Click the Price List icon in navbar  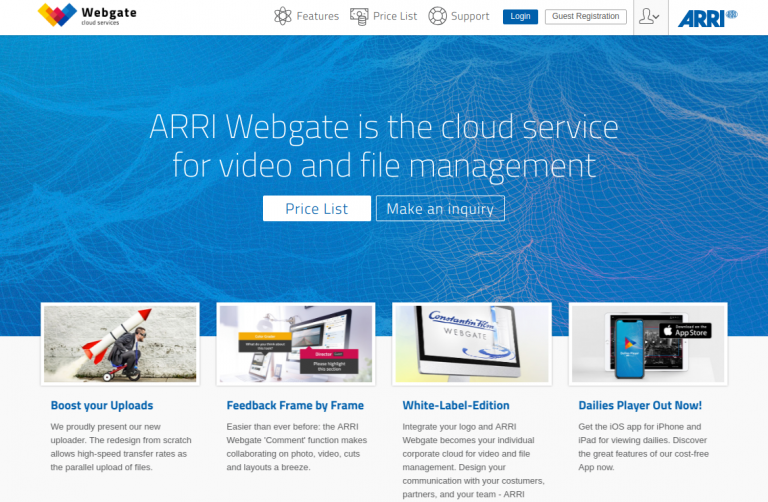pos(359,16)
